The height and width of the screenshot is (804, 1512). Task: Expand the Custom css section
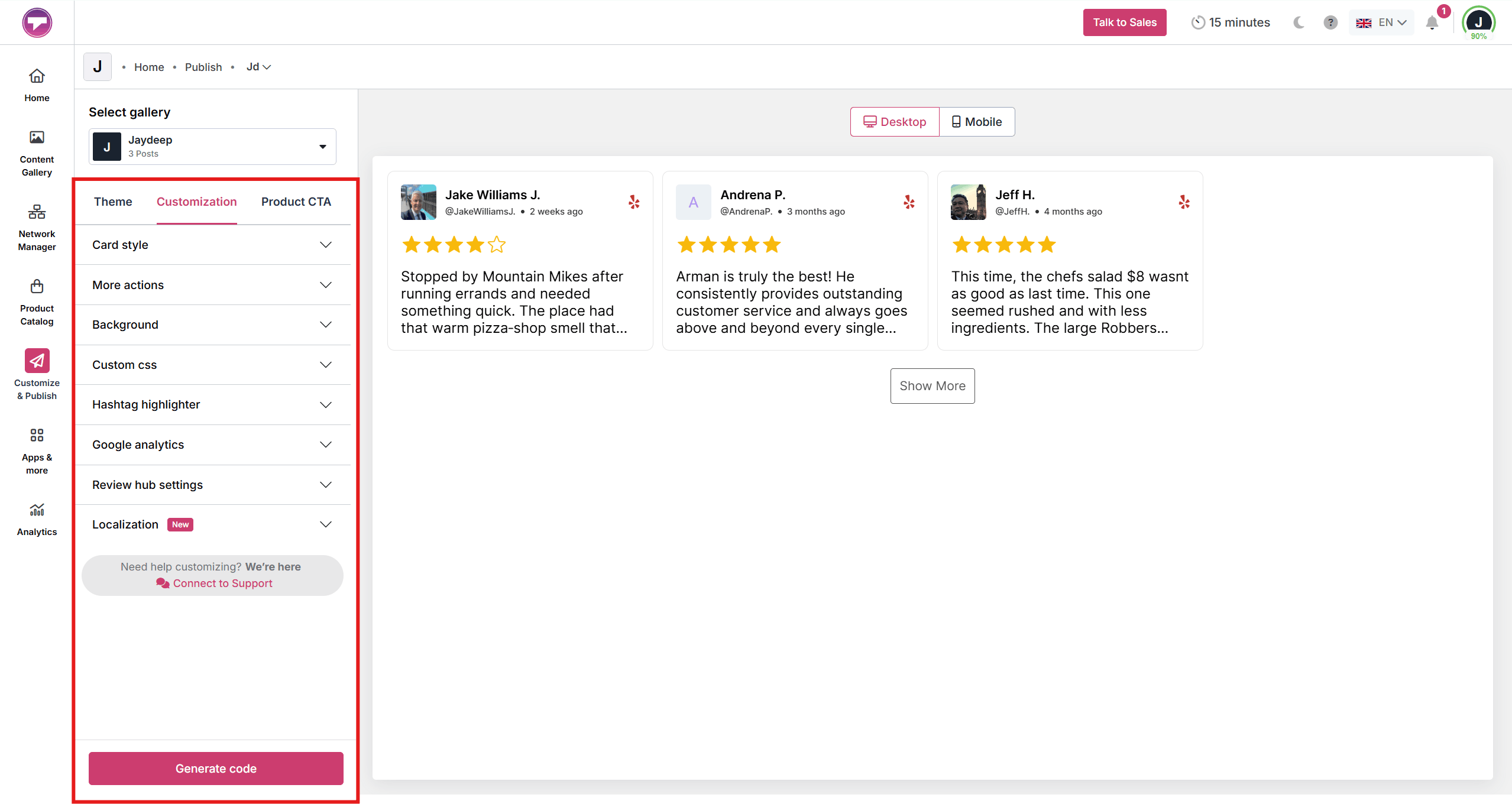tap(212, 365)
